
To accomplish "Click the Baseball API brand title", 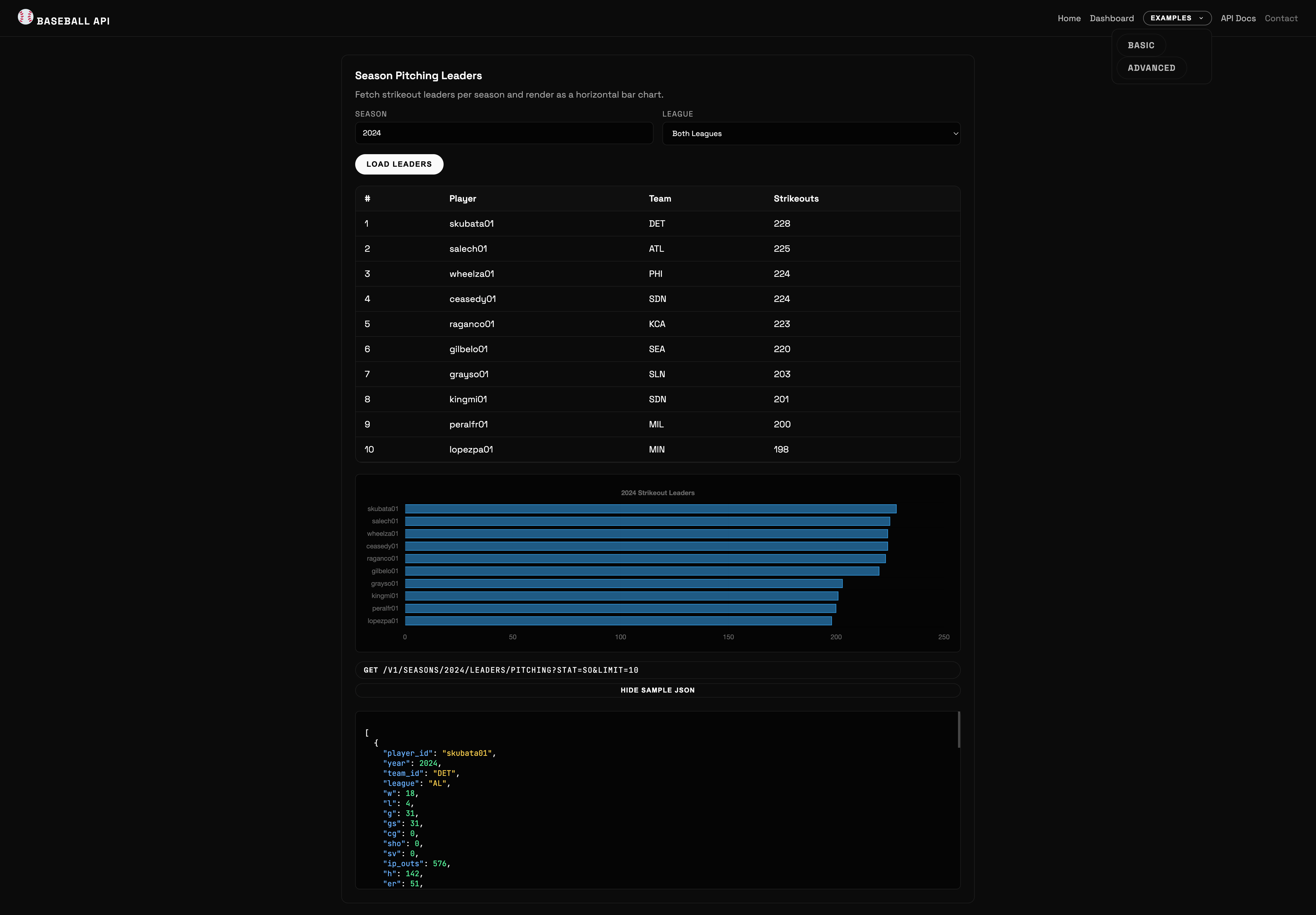I will 73,21.
